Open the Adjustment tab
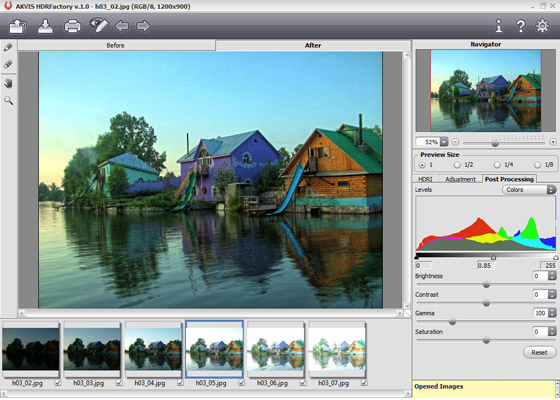This screenshot has height=400, width=560. [460, 179]
